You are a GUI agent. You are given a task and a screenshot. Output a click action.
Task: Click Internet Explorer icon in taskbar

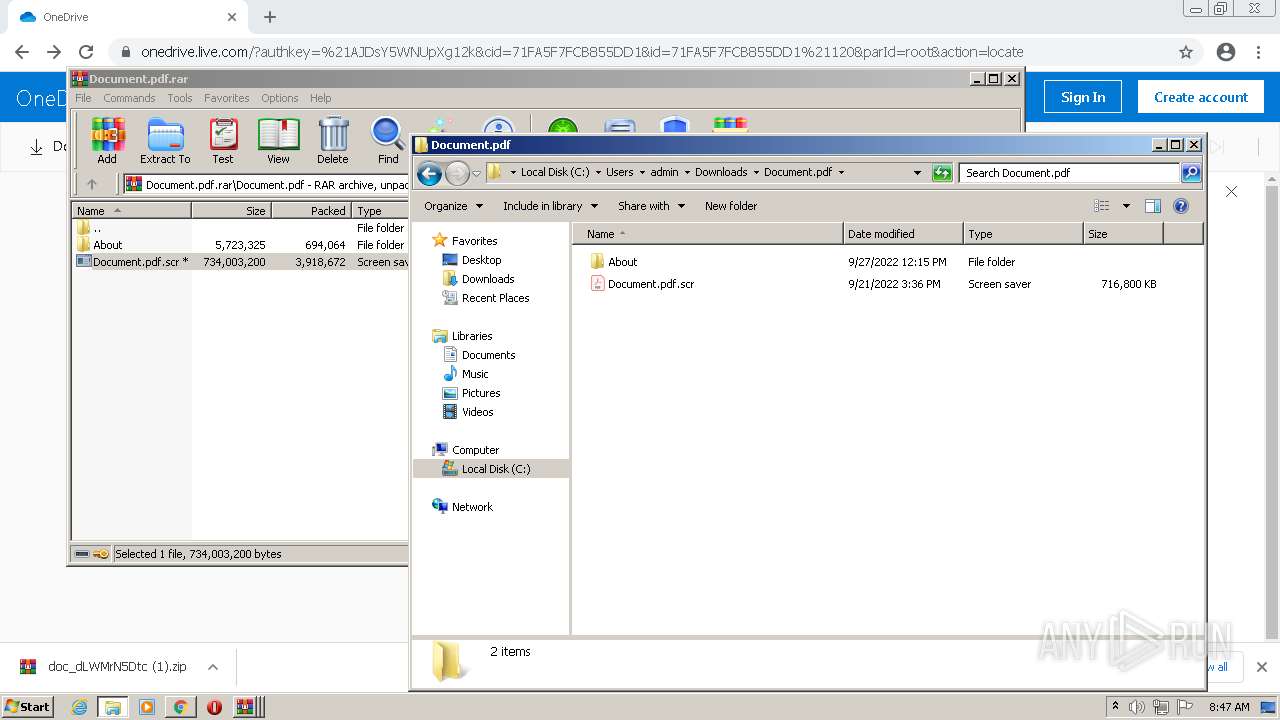pyautogui.click(x=79, y=707)
